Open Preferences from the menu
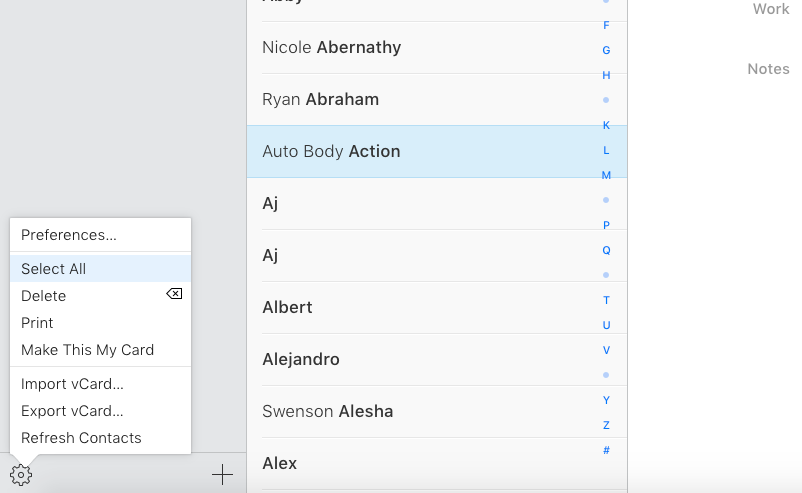The height and width of the screenshot is (493, 802). coord(69,235)
